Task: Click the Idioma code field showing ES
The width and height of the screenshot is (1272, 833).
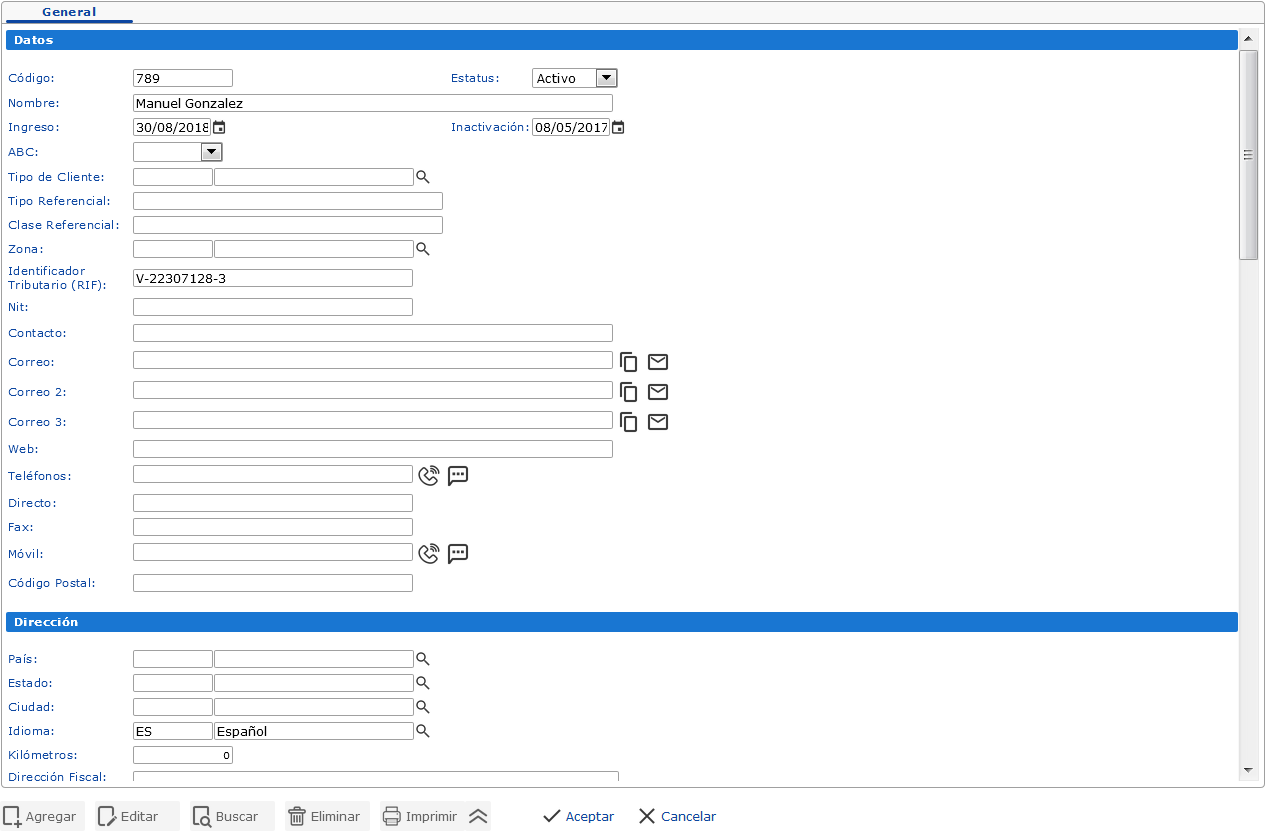Action: (x=173, y=731)
